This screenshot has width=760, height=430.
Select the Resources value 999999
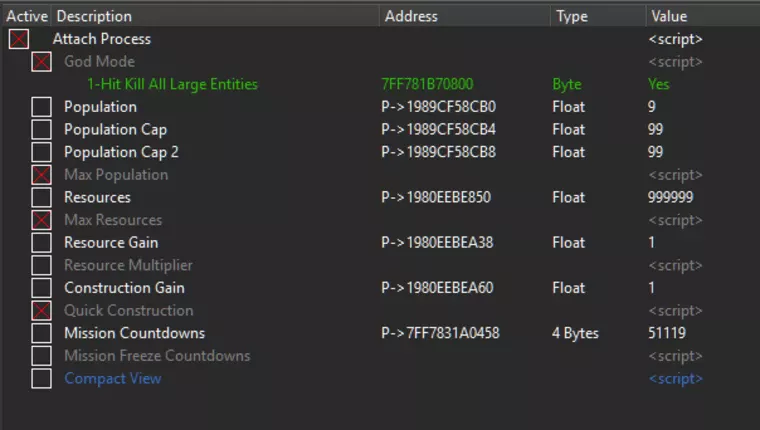(670, 198)
